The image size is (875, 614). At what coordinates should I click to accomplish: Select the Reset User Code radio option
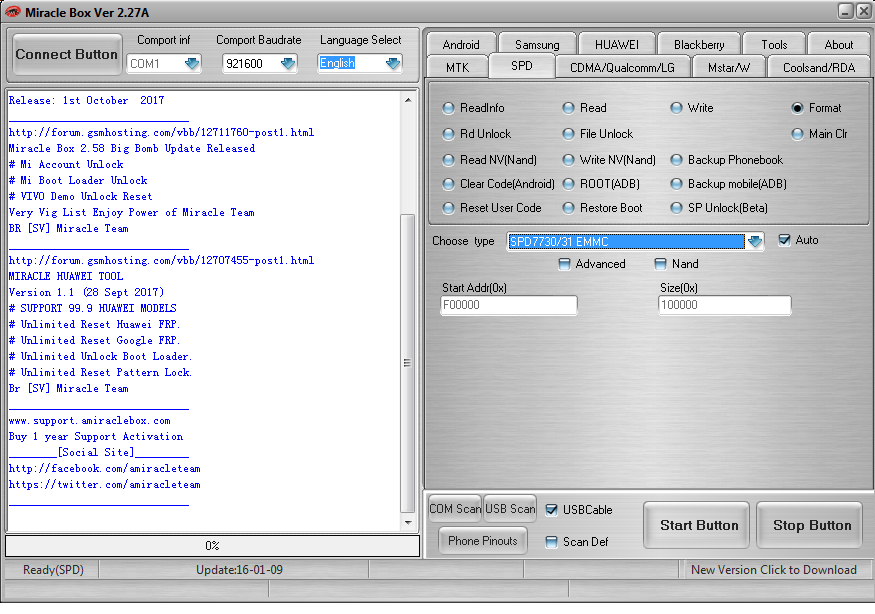coord(448,208)
